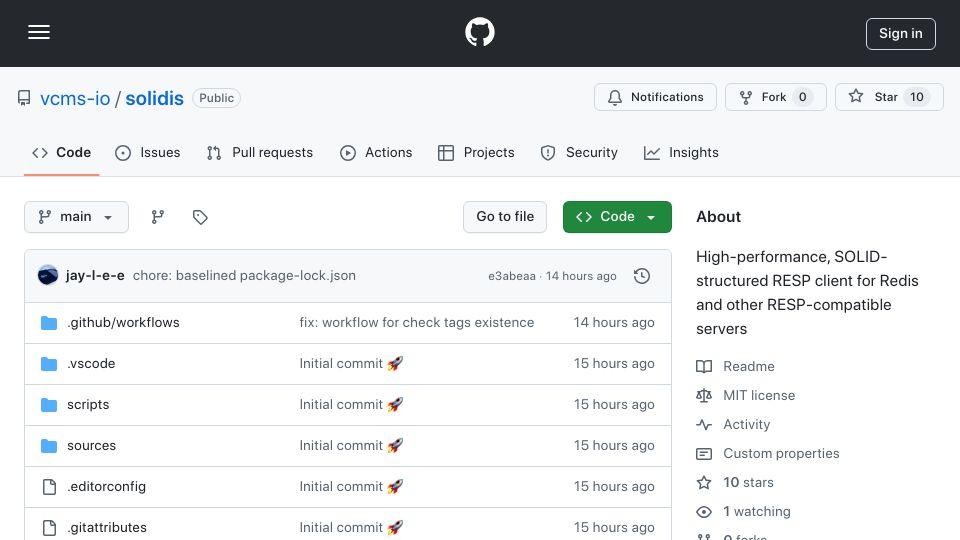960x540 pixels.
Task: Open the sources folder
Action: click(91, 446)
